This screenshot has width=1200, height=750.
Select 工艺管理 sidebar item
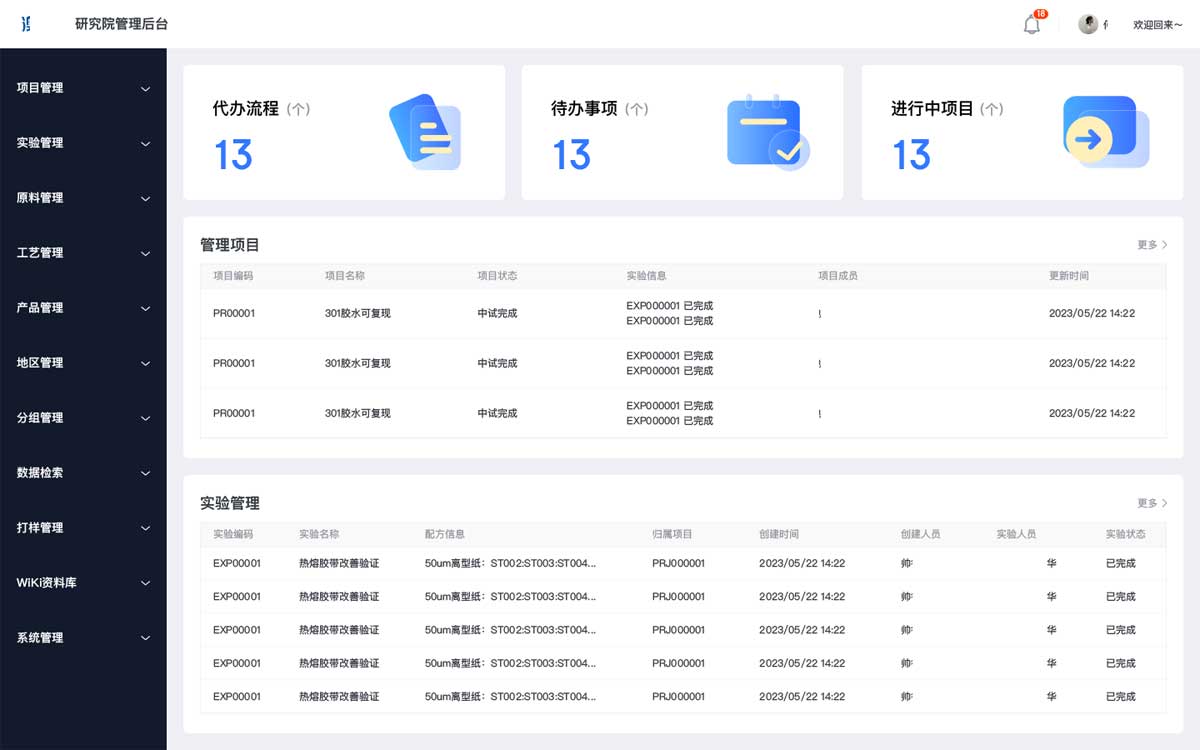pyautogui.click(x=40, y=253)
